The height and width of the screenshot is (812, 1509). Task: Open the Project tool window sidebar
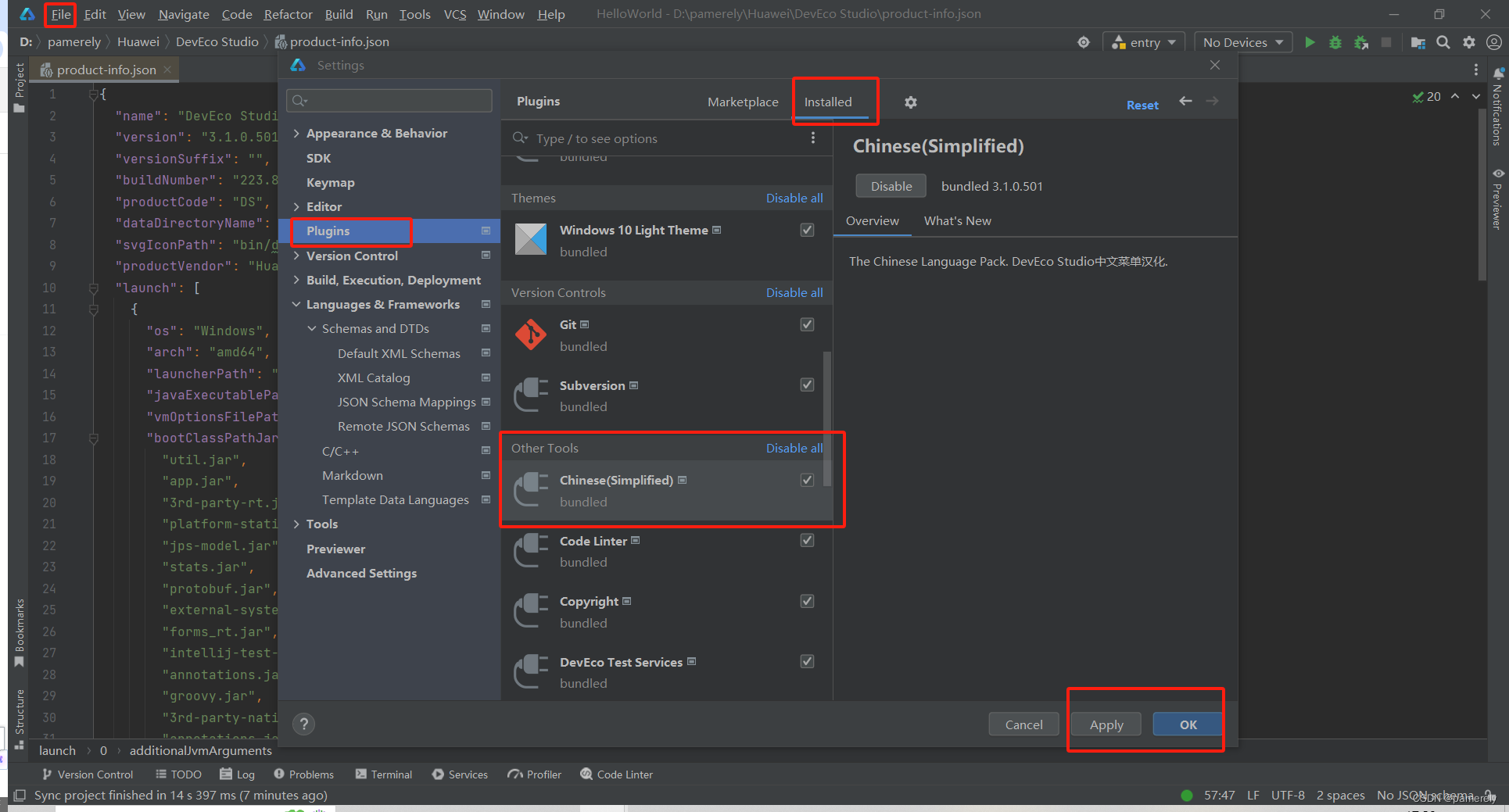pos(19,88)
